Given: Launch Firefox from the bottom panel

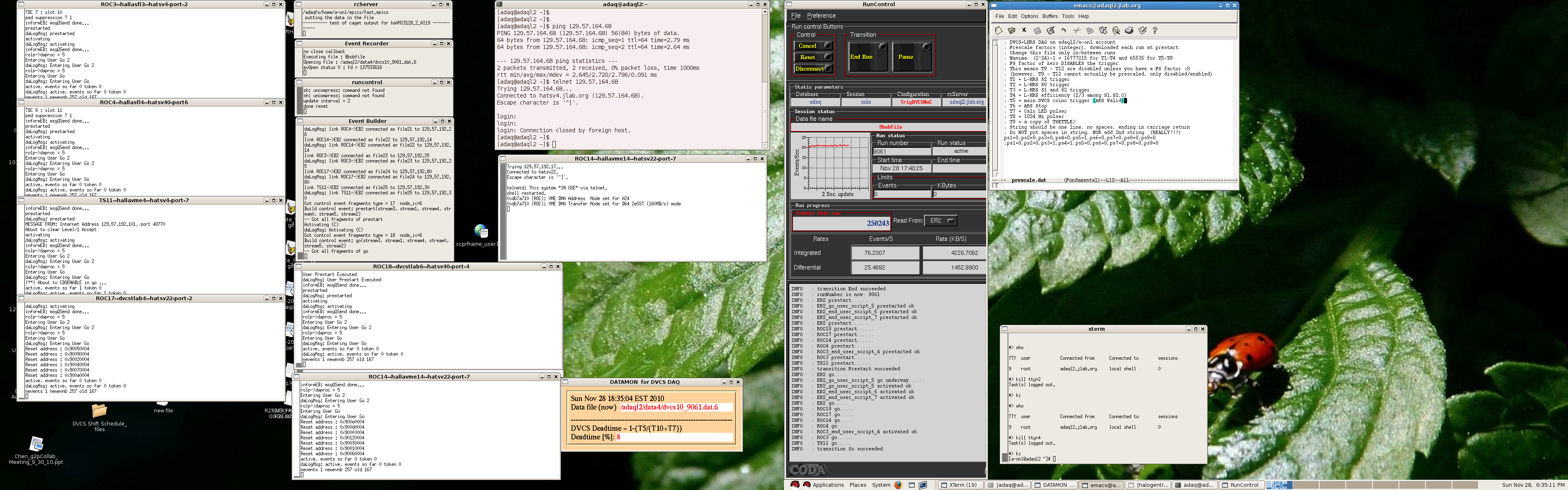Looking at the screenshot, I should 898,485.
